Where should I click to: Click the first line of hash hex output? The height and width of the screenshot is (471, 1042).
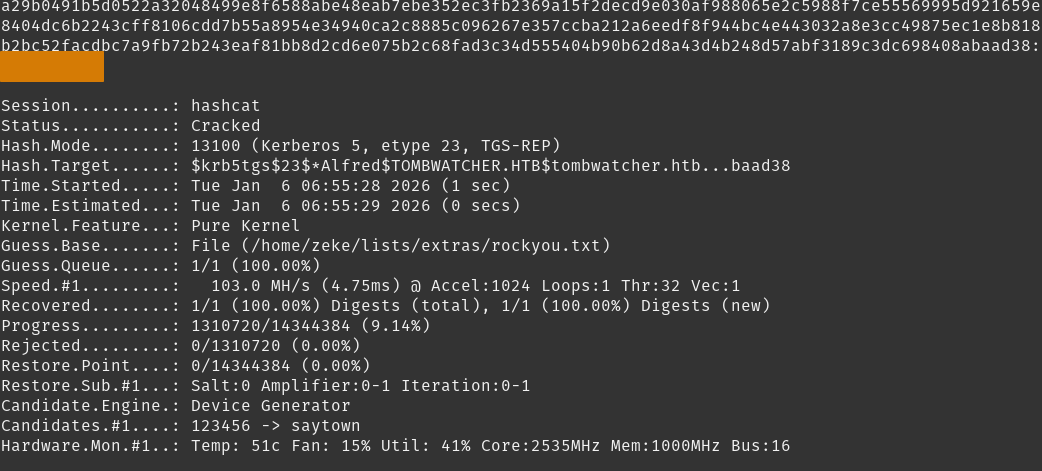[x=520, y=6]
